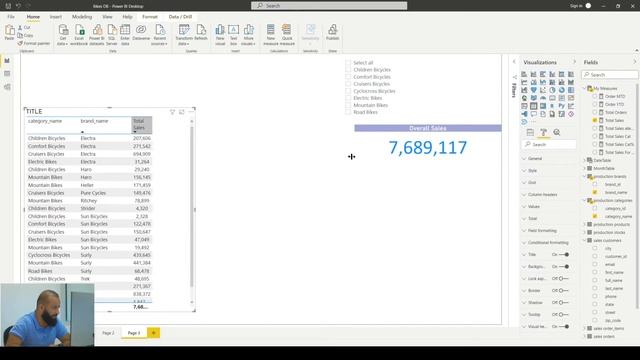The image size is (640, 360).
Task: Check the city field
Action: coord(595,248)
